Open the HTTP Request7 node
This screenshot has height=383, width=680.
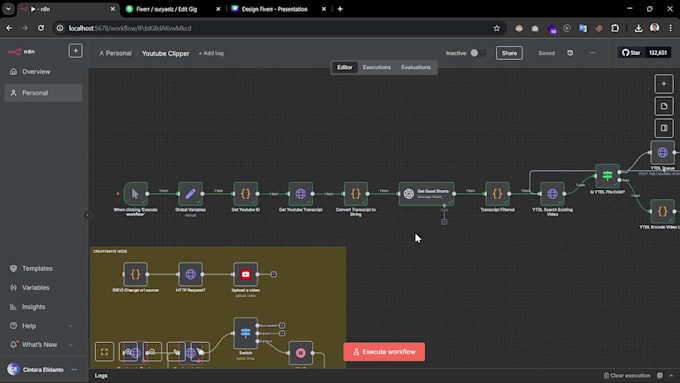coord(190,274)
